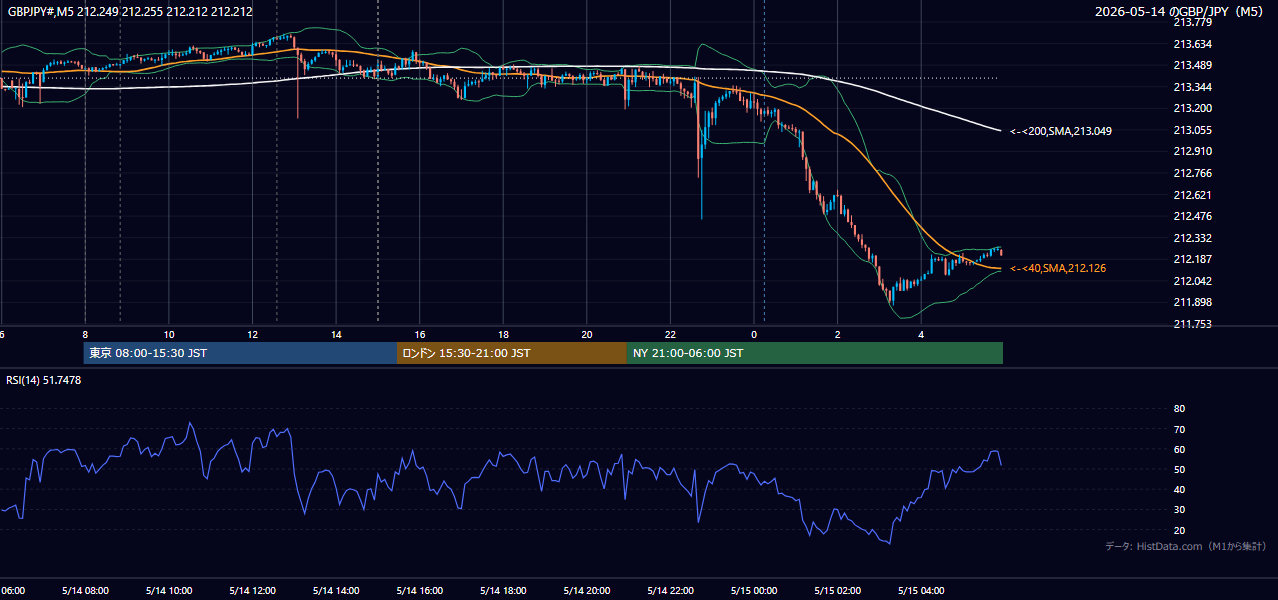The width and height of the screenshot is (1278, 600).
Task: Click the '<-<40,SMA,212.126' moving average label
Action: click(1058, 268)
